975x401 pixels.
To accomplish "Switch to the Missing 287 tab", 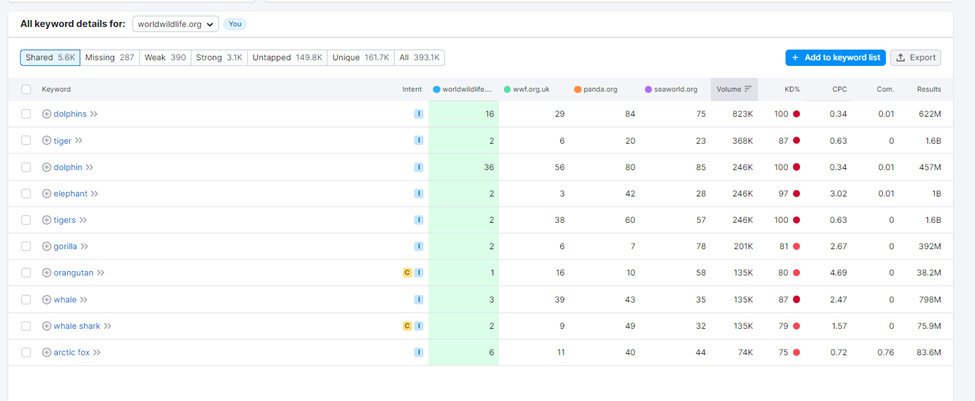I will point(109,58).
